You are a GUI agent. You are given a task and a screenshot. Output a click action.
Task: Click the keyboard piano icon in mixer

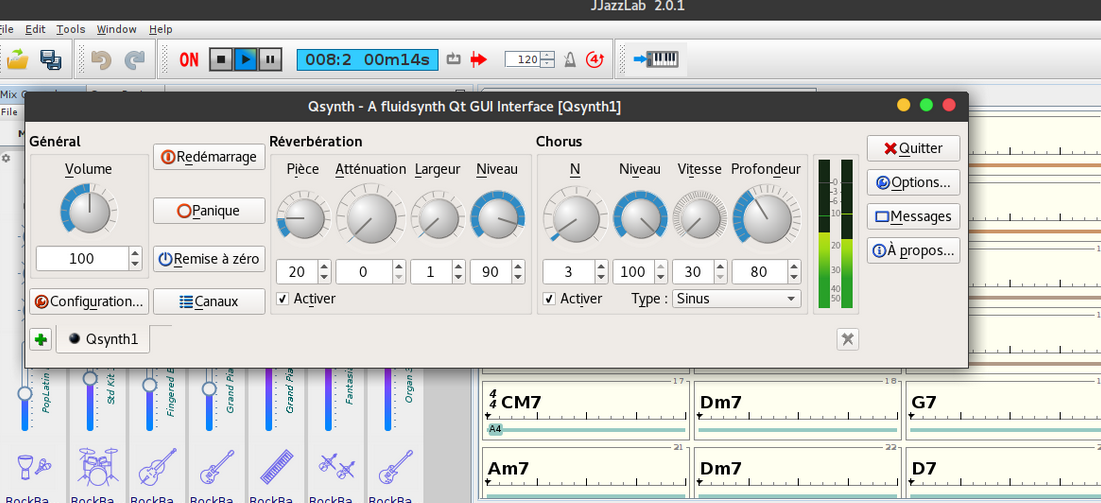(276, 466)
